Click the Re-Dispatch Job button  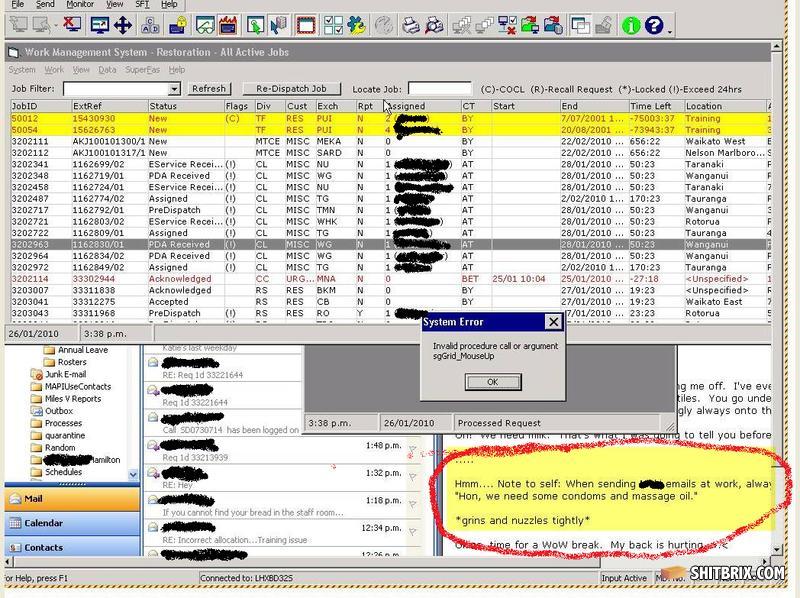(291, 89)
